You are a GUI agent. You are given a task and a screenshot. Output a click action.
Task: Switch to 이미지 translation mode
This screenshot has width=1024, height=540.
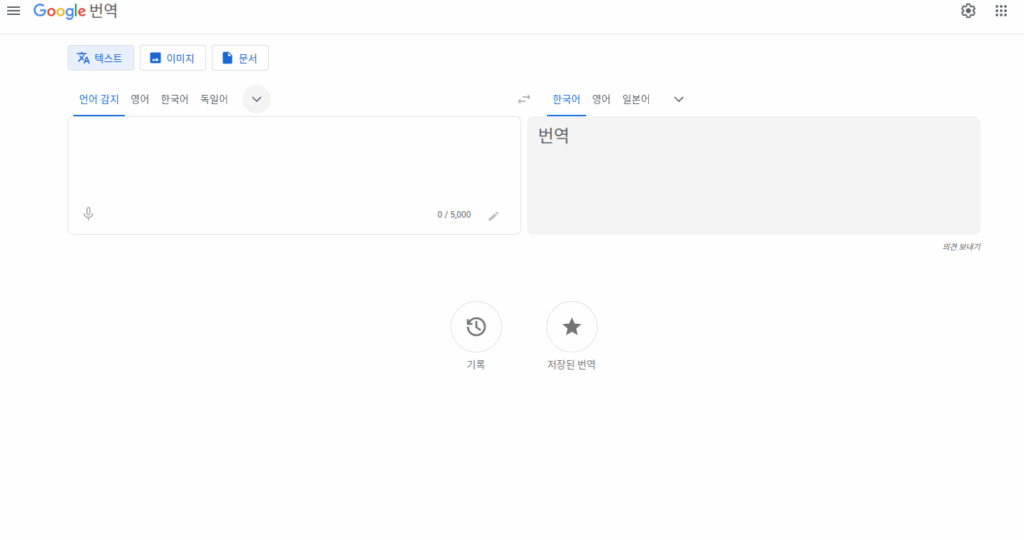(x=172, y=58)
